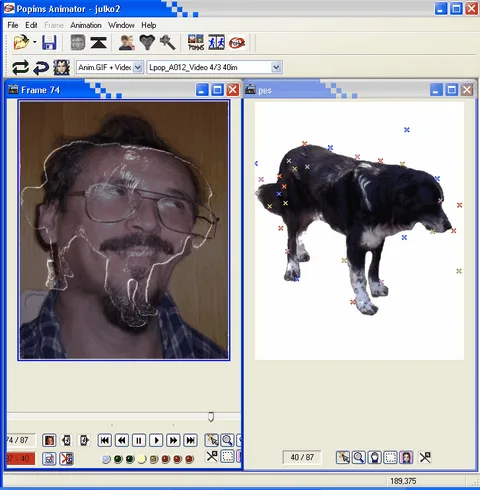Toggle the first red round indicator
The width and height of the screenshot is (480, 490).
(x=166, y=459)
